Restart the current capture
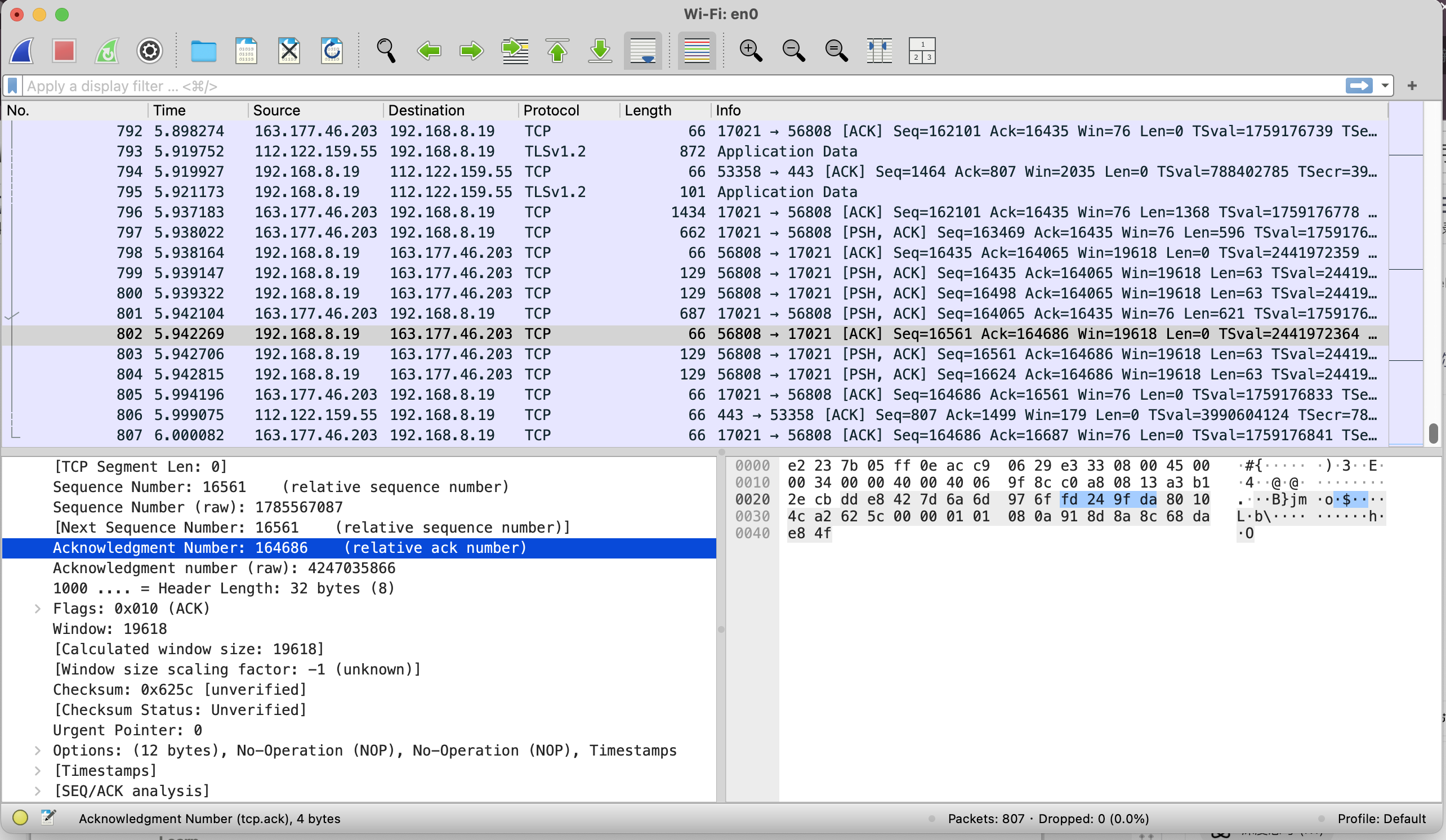The height and width of the screenshot is (840, 1446). click(107, 51)
